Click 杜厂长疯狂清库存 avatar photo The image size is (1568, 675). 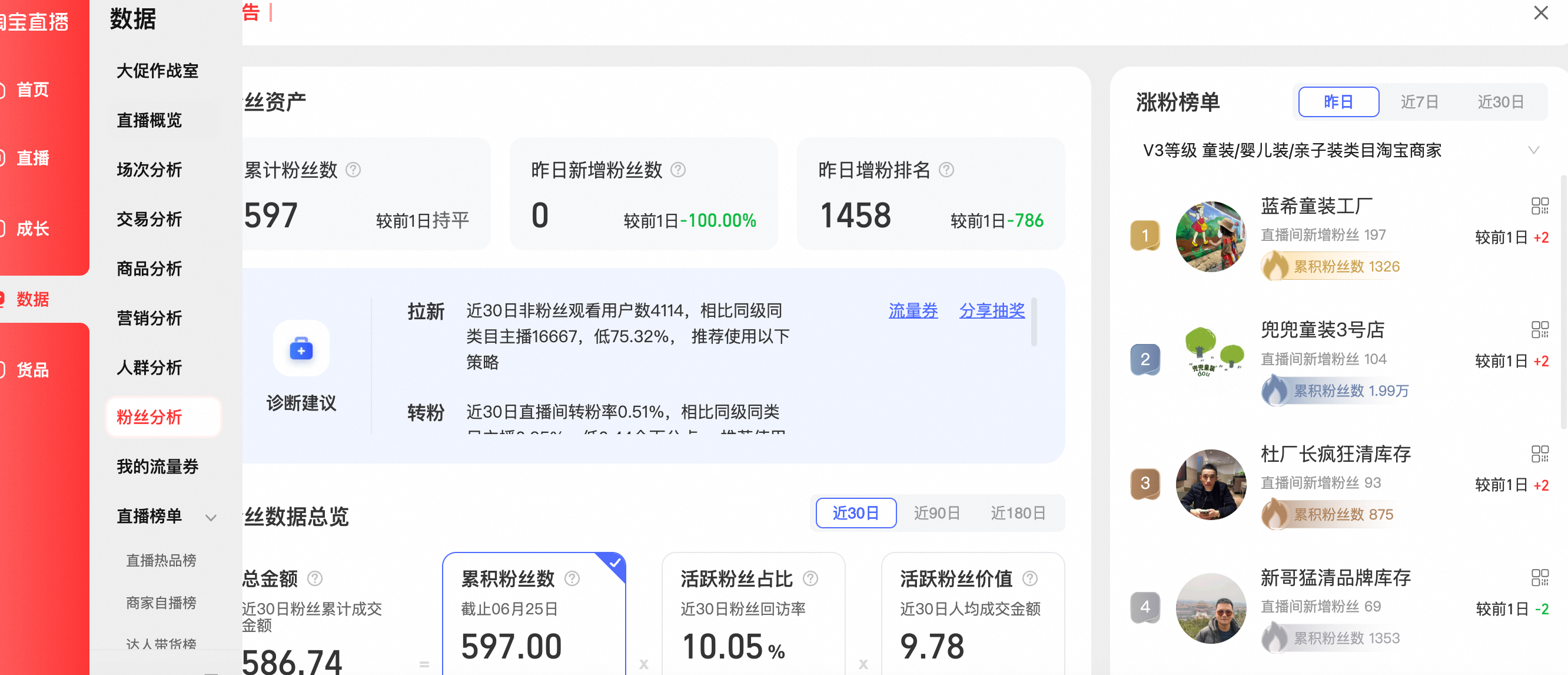1211,484
